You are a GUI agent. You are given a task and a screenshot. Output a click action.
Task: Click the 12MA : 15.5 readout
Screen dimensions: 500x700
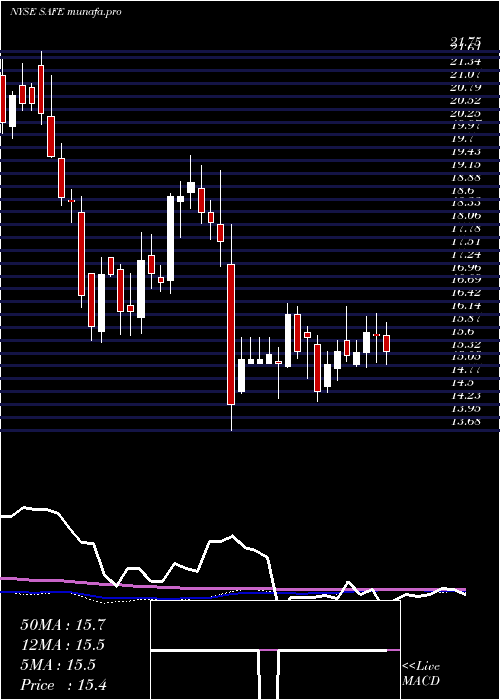pos(62,645)
